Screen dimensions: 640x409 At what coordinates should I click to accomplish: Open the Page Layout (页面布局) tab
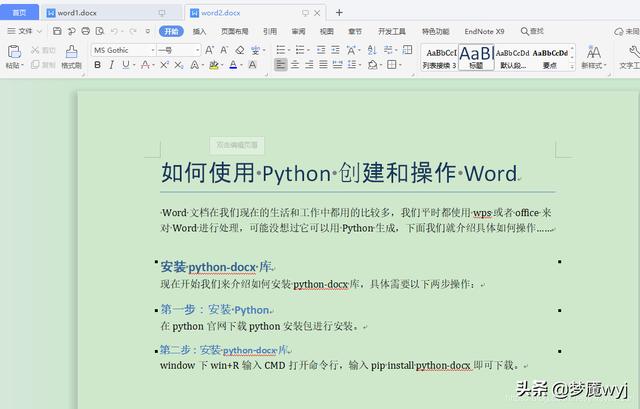235,31
